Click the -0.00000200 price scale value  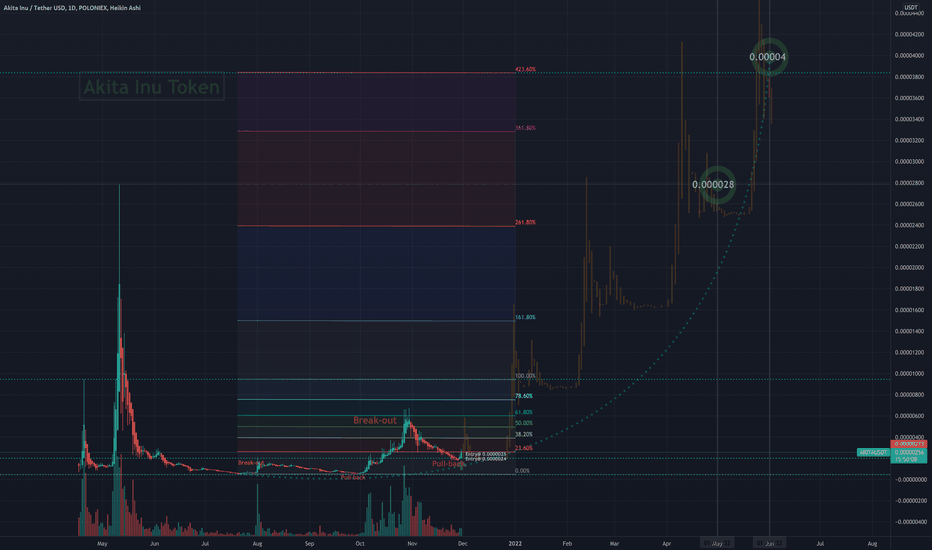pyautogui.click(x=909, y=501)
